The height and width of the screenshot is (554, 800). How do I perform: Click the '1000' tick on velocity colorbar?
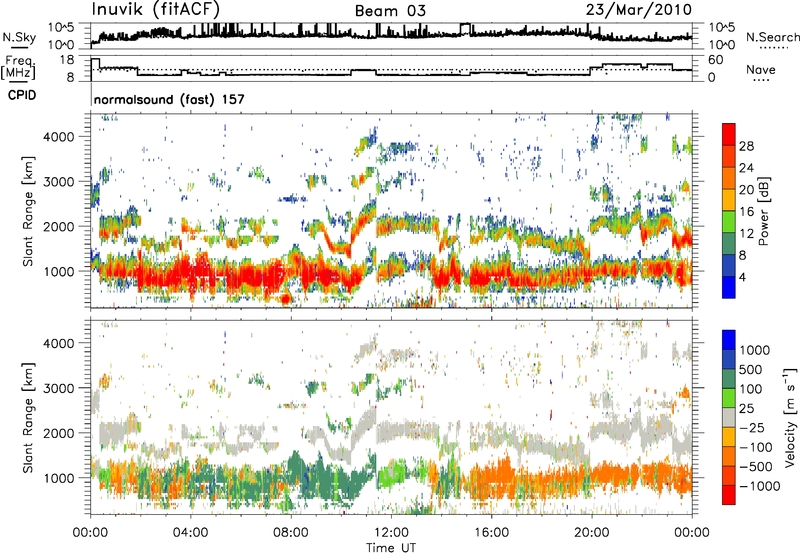pyautogui.click(x=755, y=350)
